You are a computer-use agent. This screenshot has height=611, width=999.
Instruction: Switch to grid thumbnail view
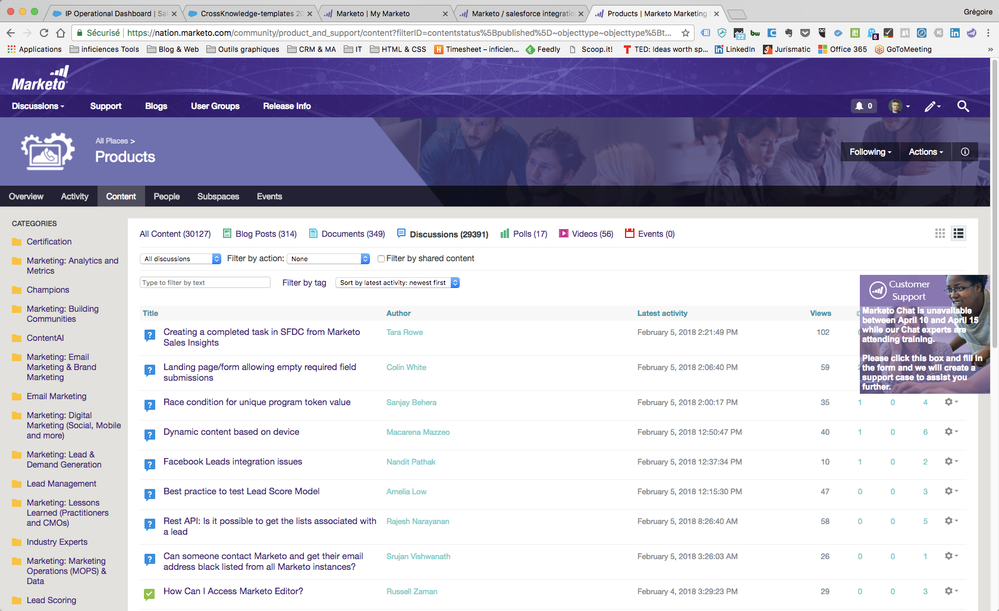click(940, 233)
